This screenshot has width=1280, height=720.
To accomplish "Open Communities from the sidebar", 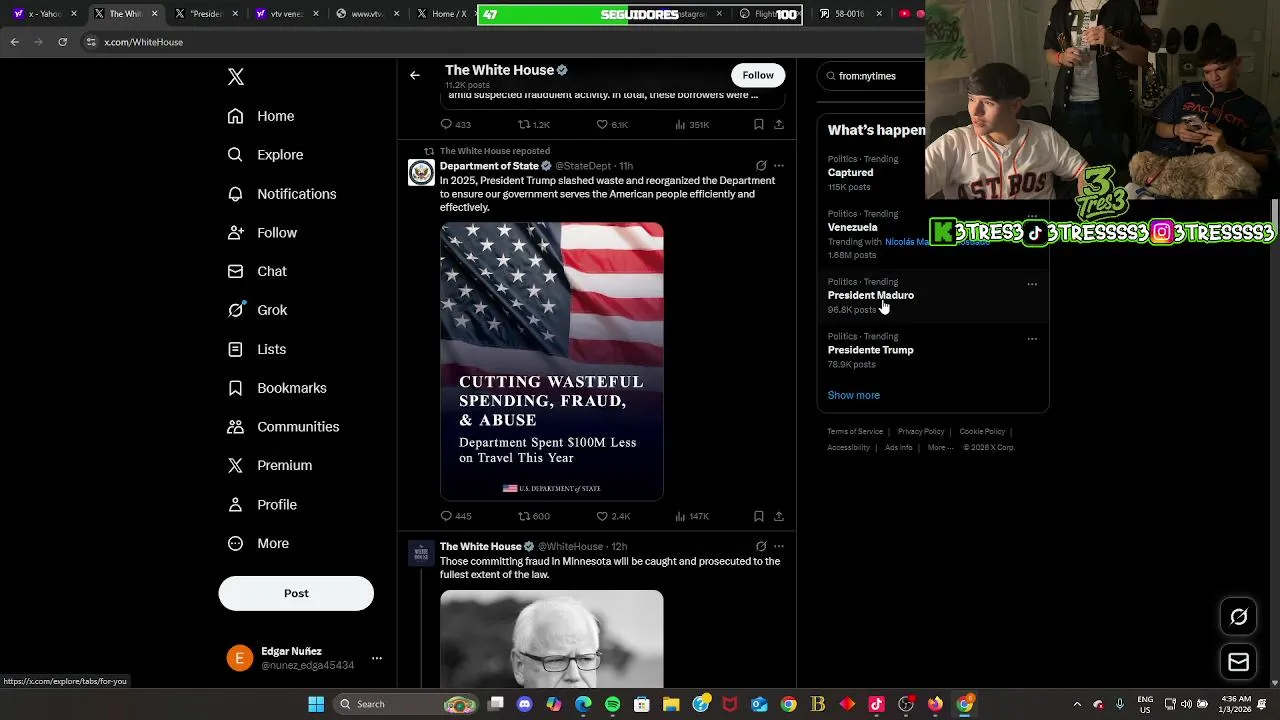I will [283, 427].
